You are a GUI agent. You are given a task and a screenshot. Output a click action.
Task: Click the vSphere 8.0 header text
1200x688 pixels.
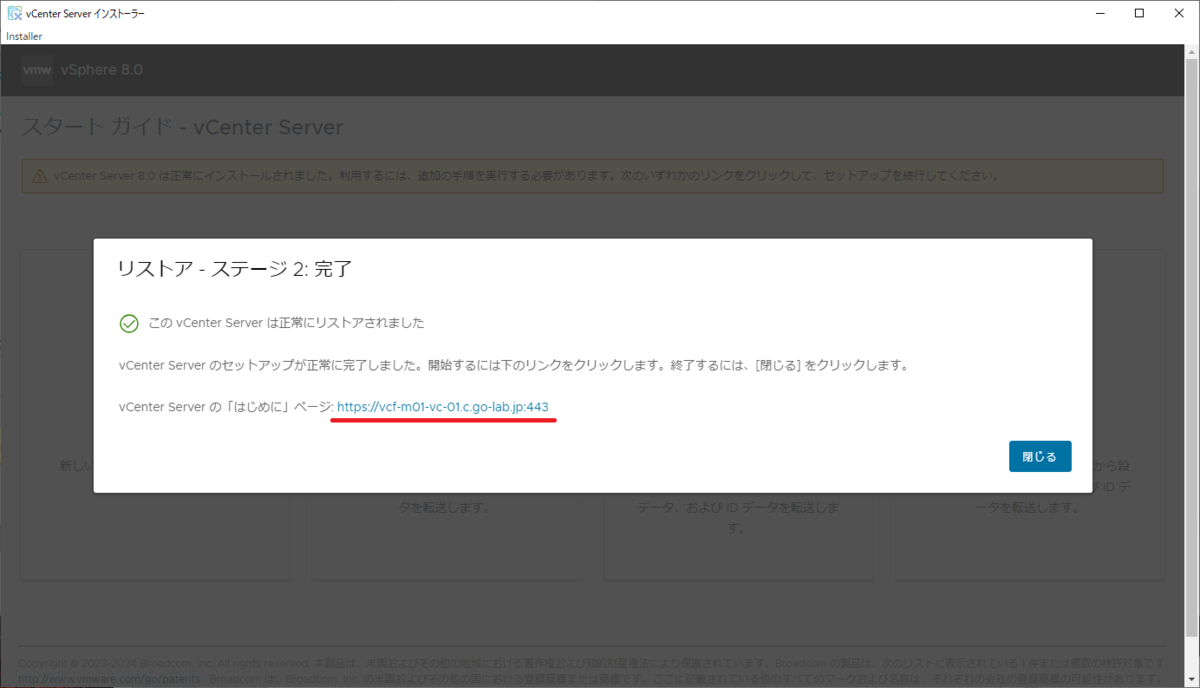click(x=102, y=70)
